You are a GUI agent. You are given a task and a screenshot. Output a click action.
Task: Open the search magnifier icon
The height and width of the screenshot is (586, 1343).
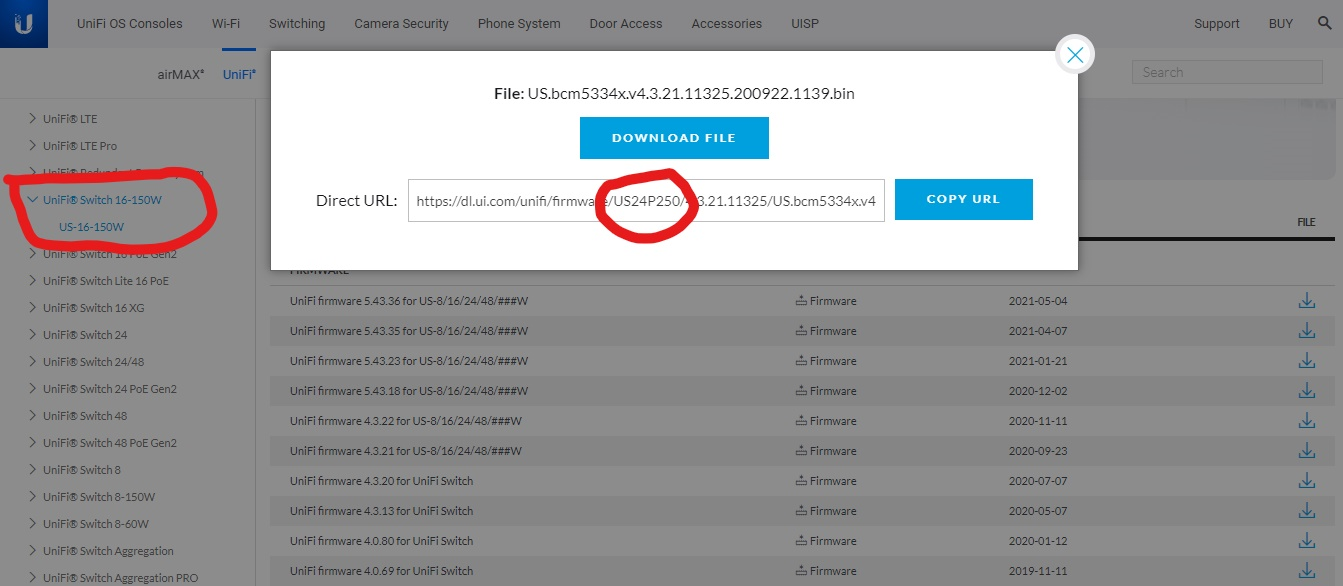[1324, 24]
